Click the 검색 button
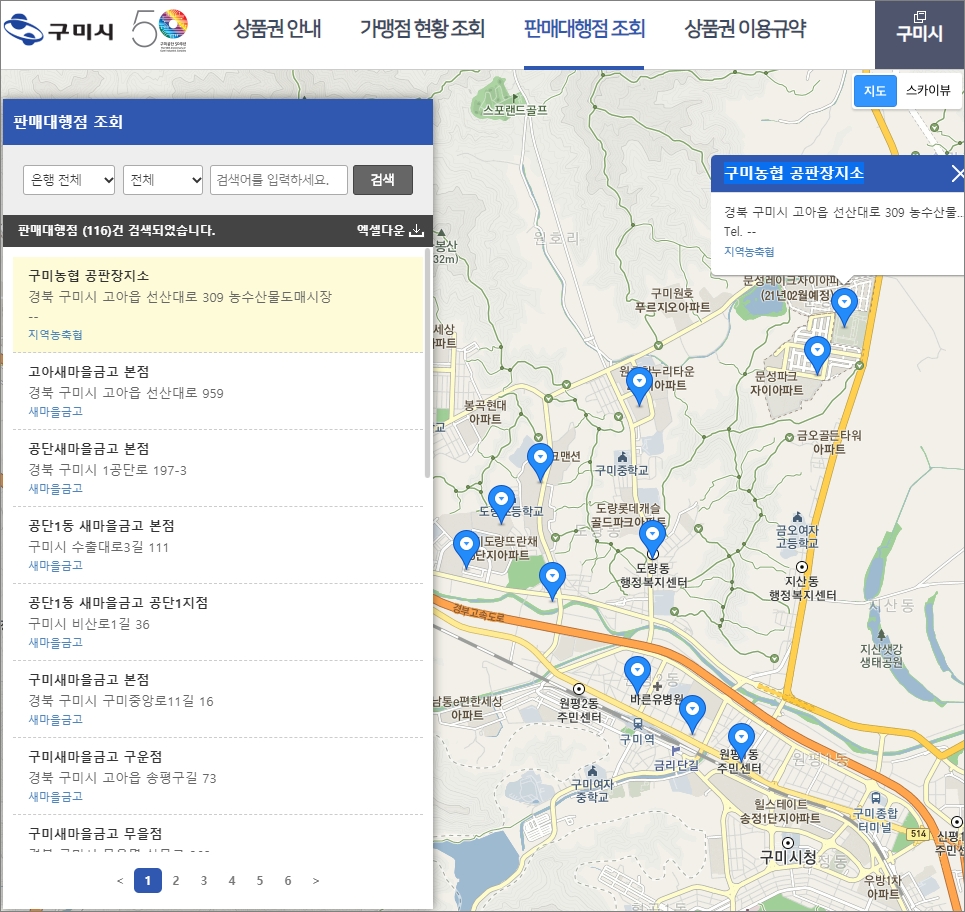Viewport: 965px width, 912px height. click(383, 180)
